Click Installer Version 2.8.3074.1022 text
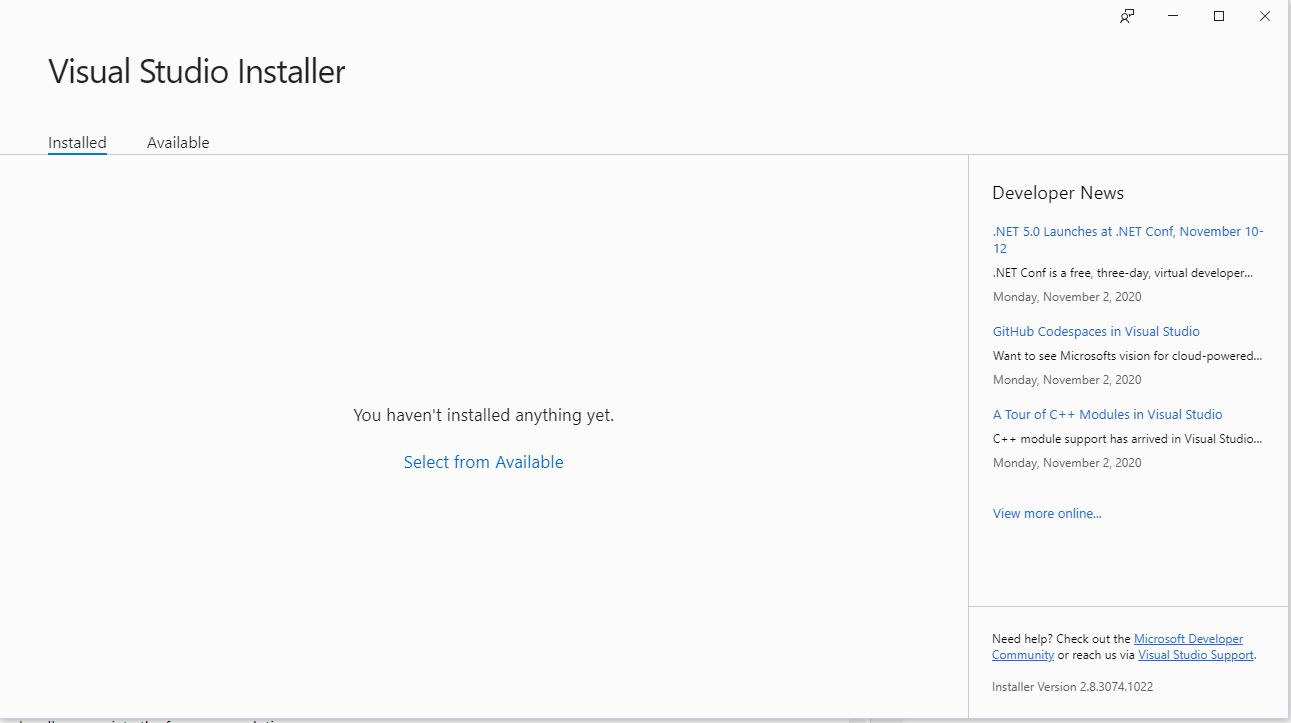The image size is (1291, 723). point(1072,687)
